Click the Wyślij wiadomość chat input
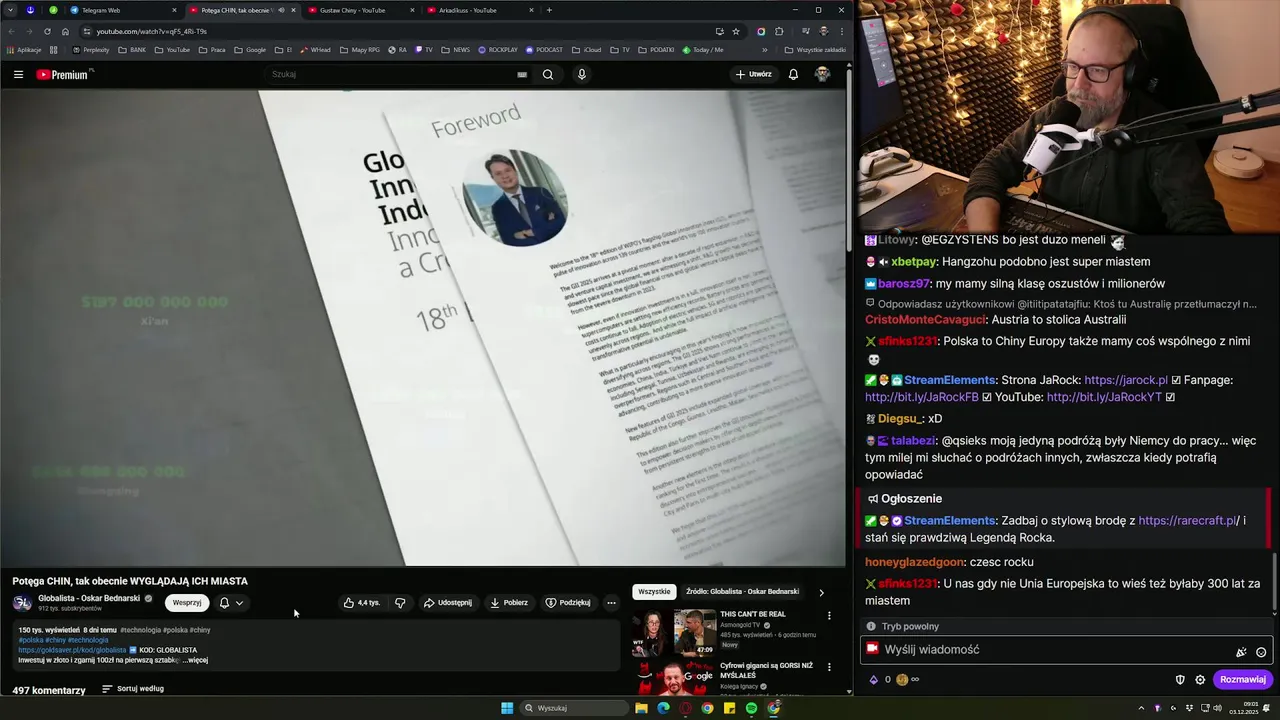This screenshot has width=1280, height=720. tap(1066, 650)
